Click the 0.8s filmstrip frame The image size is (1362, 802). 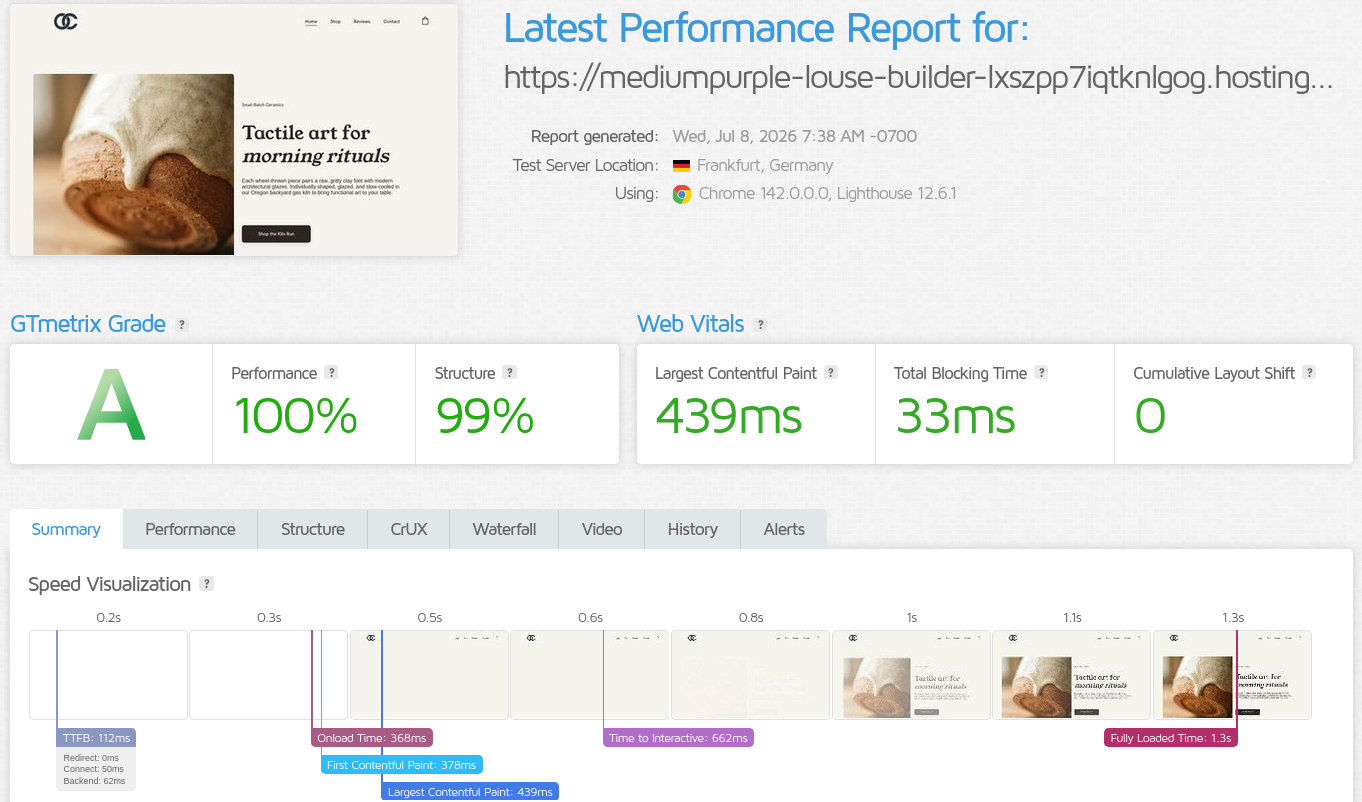pos(750,675)
